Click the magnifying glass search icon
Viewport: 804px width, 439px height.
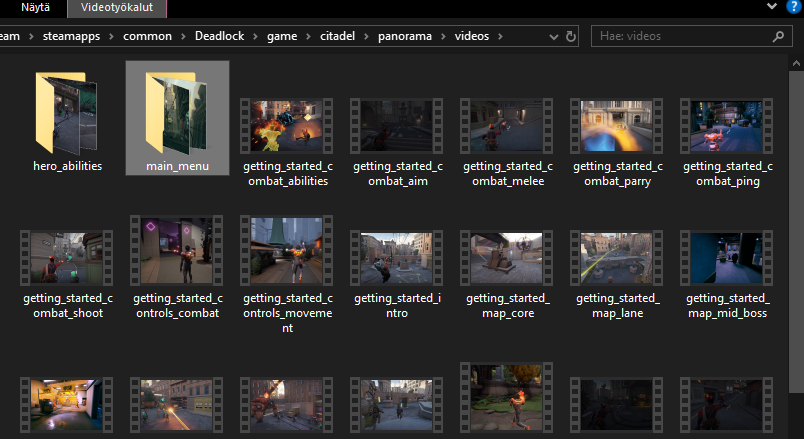tap(778, 36)
